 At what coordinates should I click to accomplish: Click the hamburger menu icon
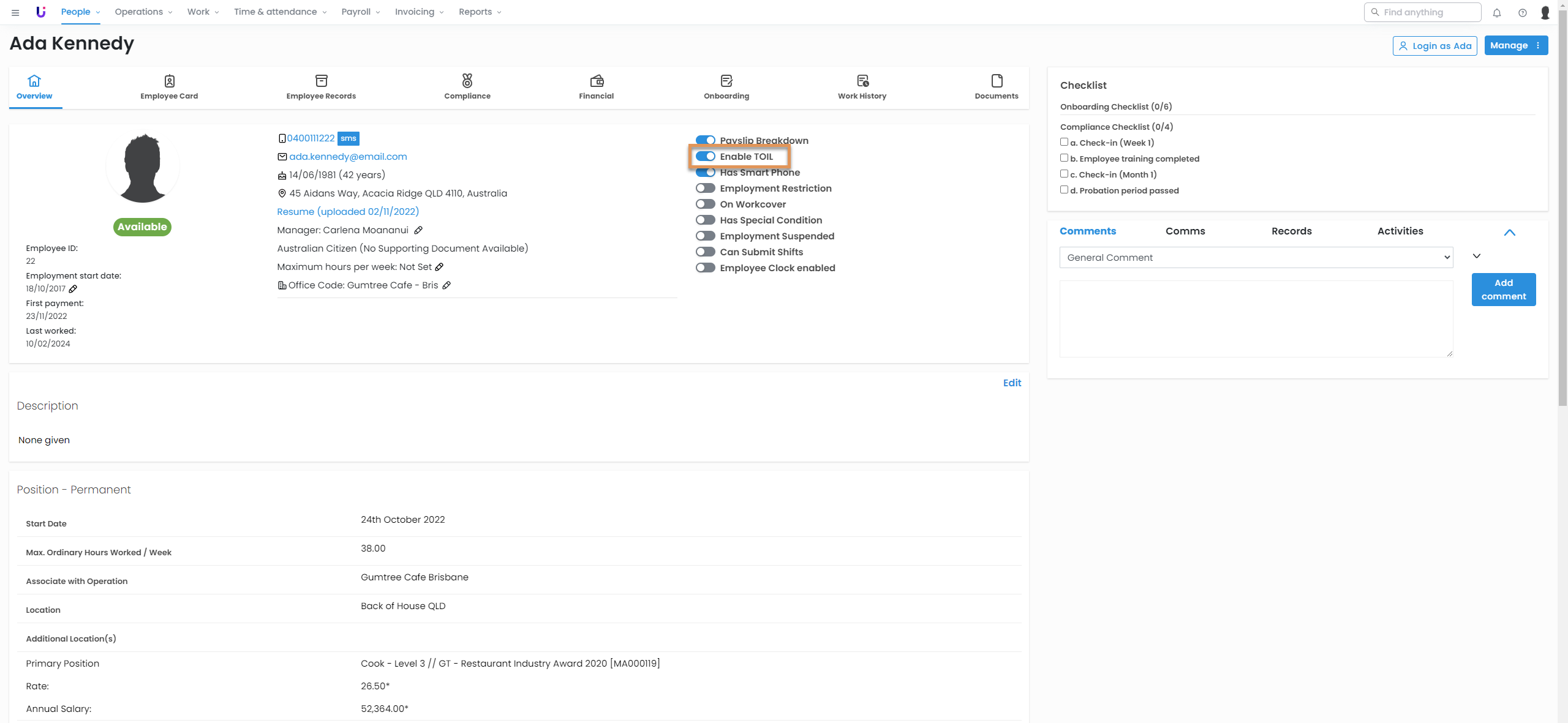point(15,12)
